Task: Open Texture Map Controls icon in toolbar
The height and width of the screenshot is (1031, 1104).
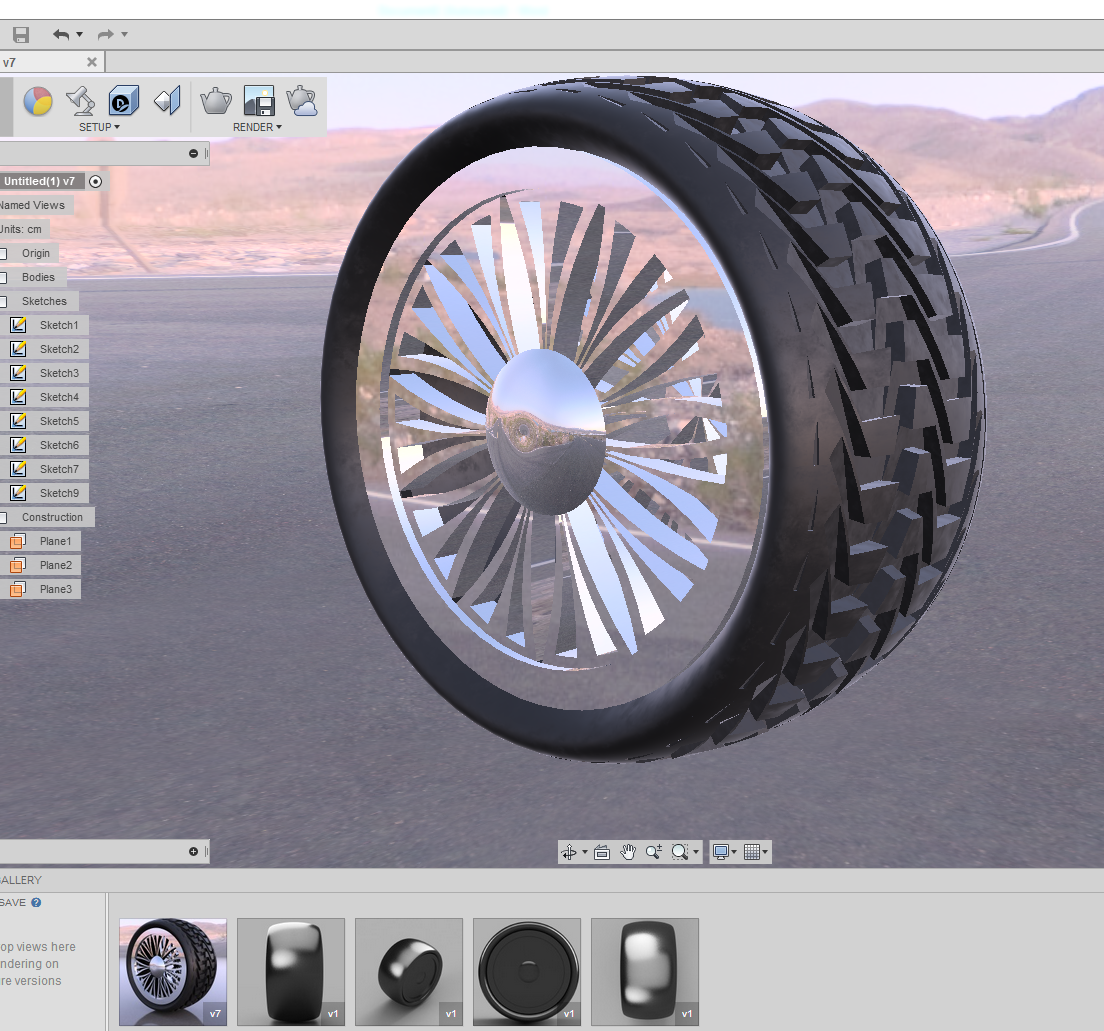Action: coord(166,100)
